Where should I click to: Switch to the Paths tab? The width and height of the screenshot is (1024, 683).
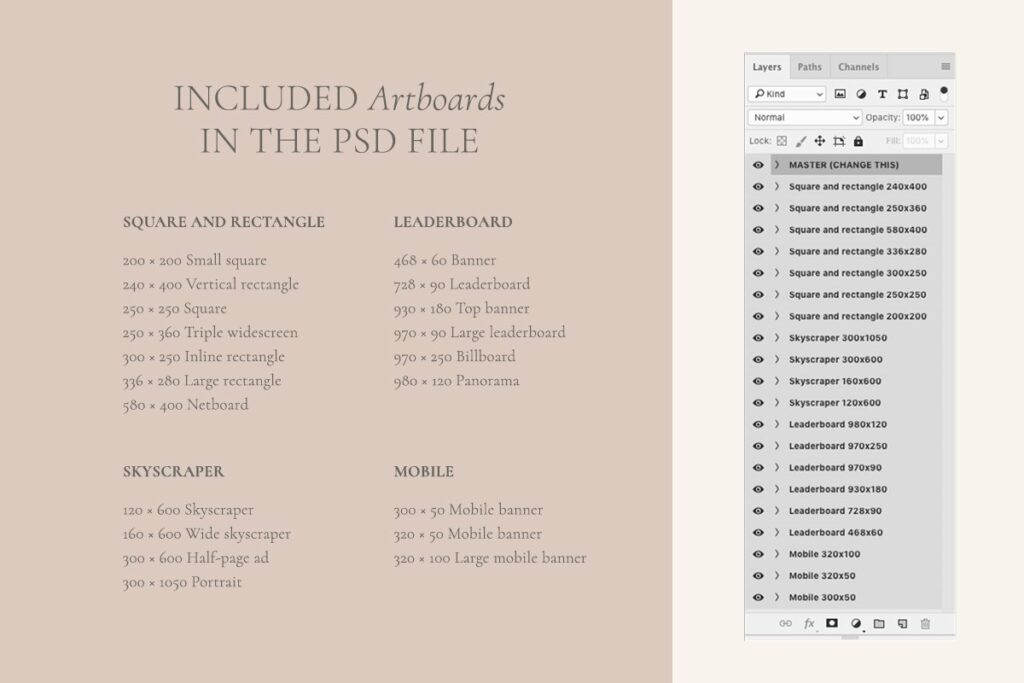810,66
